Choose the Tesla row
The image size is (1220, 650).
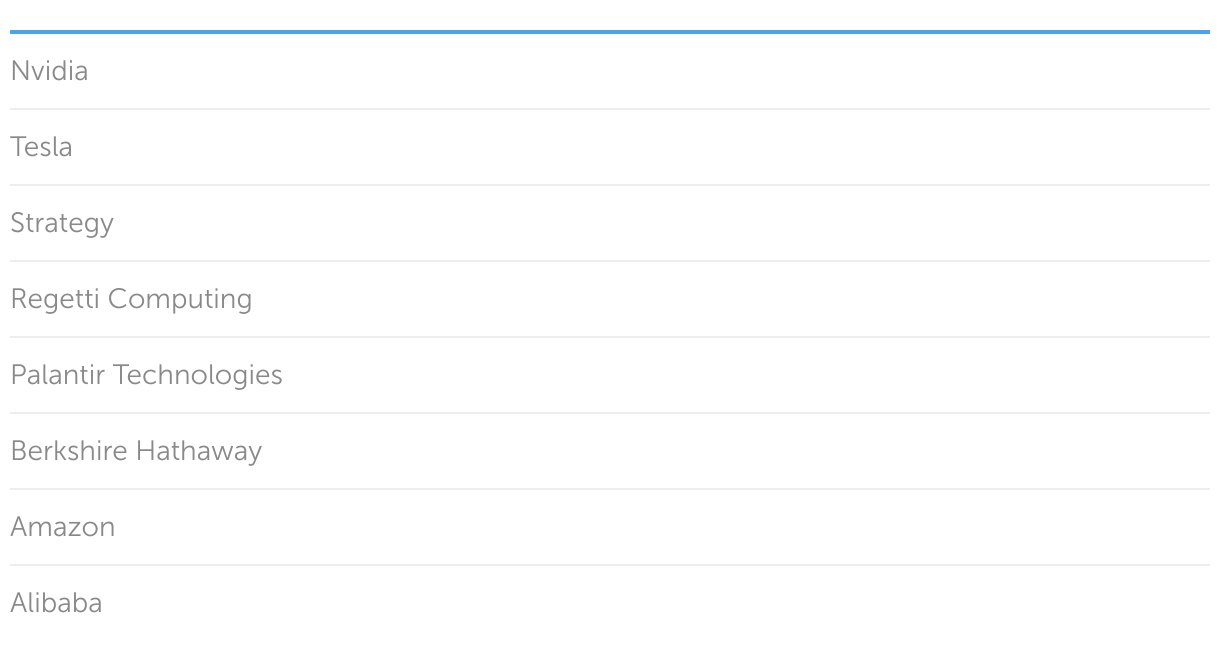click(x=610, y=147)
